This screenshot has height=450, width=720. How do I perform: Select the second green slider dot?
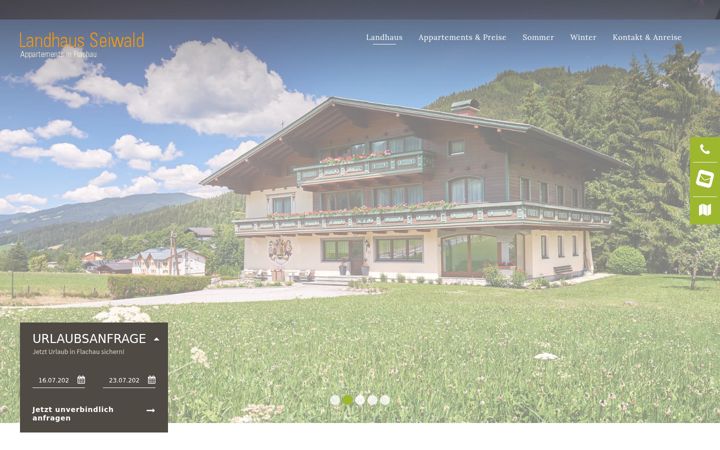(348, 400)
